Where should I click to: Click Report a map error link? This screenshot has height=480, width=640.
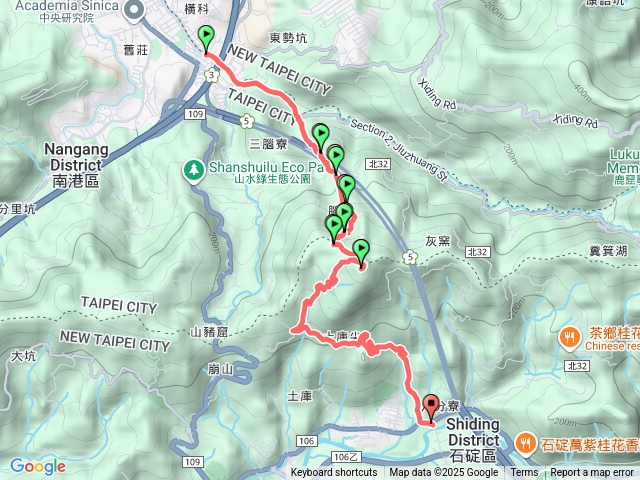pyautogui.click(x=591, y=472)
